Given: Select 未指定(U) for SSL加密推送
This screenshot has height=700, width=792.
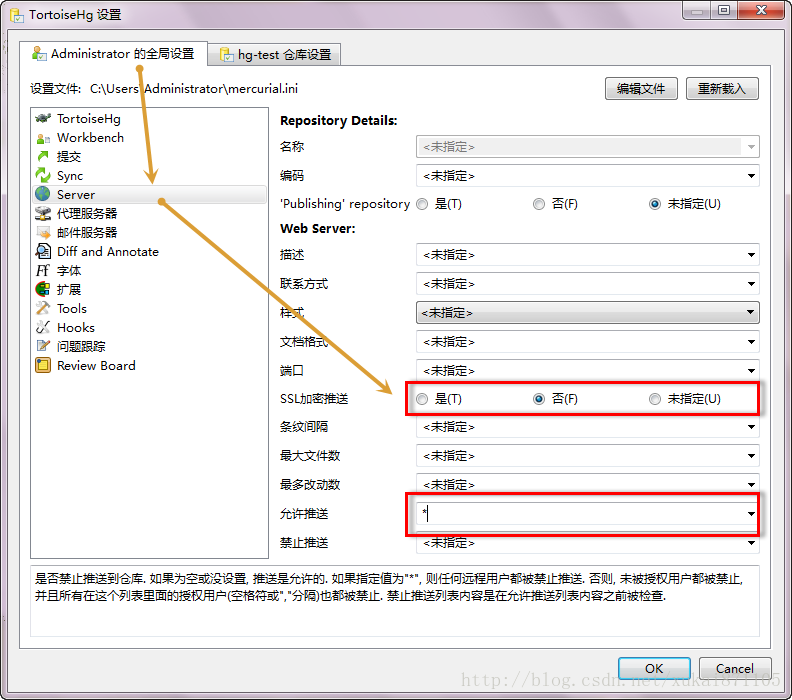Looking at the screenshot, I should click(x=655, y=399).
